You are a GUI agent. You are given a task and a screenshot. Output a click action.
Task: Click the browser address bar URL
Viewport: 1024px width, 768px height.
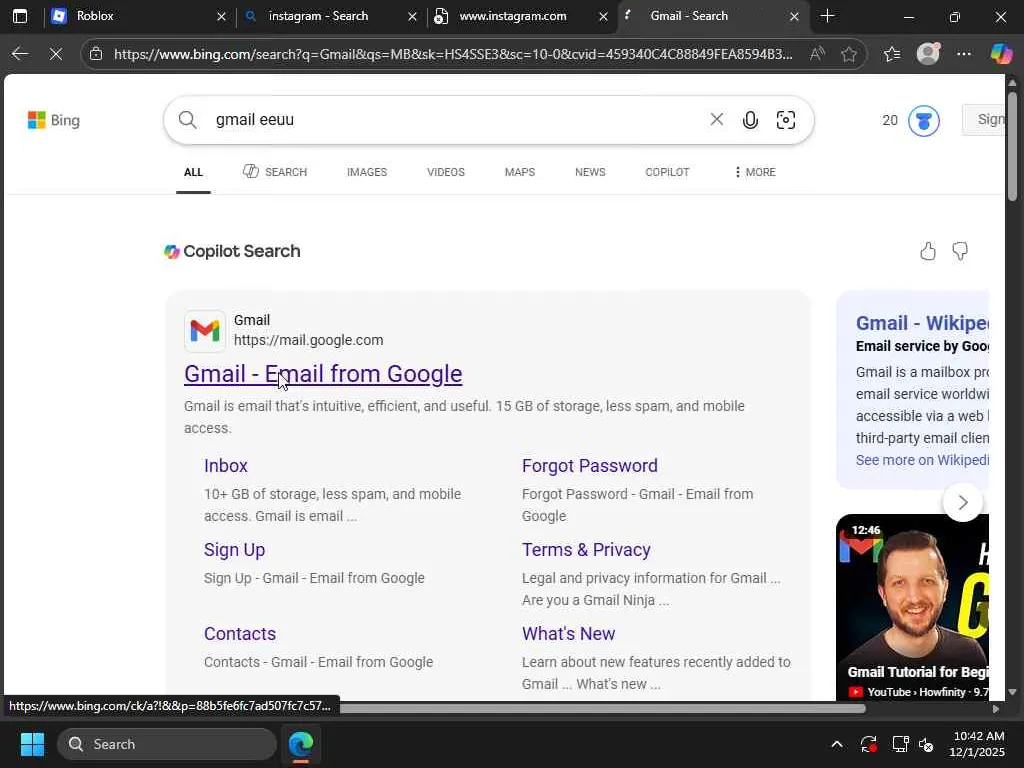453,54
